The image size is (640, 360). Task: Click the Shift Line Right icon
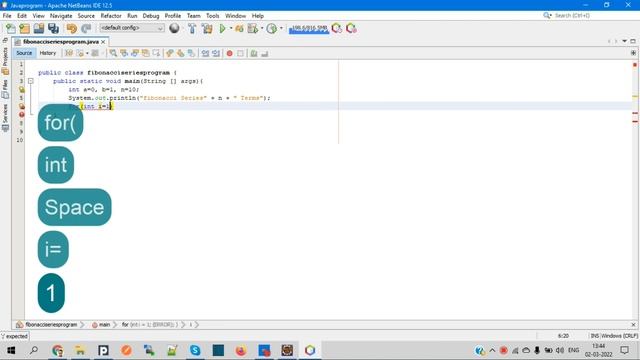(216, 53)
